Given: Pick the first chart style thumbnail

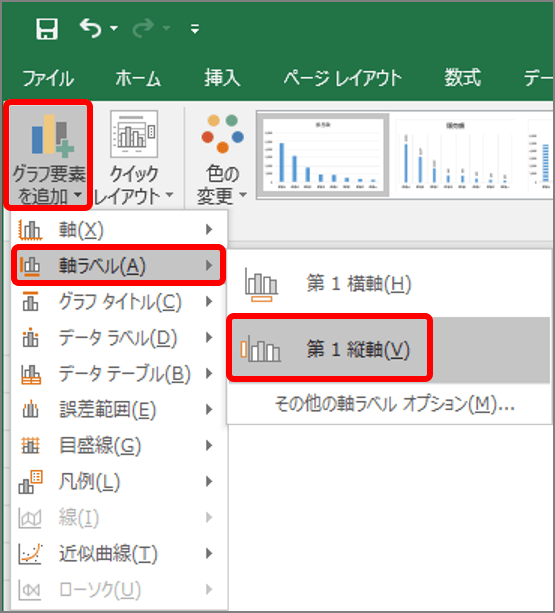Looking at the screenshot, I should pos(323,155).
